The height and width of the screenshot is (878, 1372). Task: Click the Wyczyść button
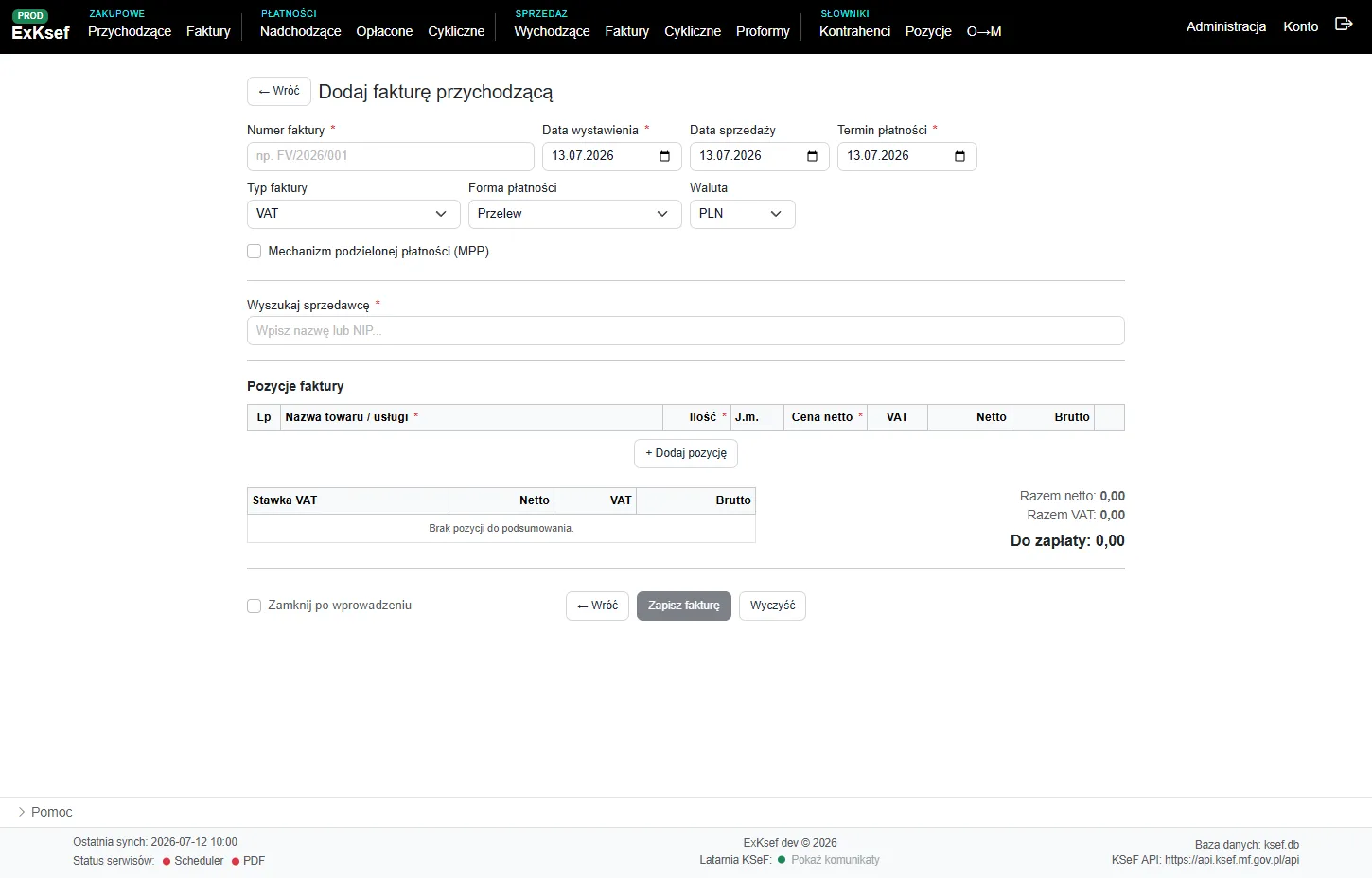(x=772, y=606)
